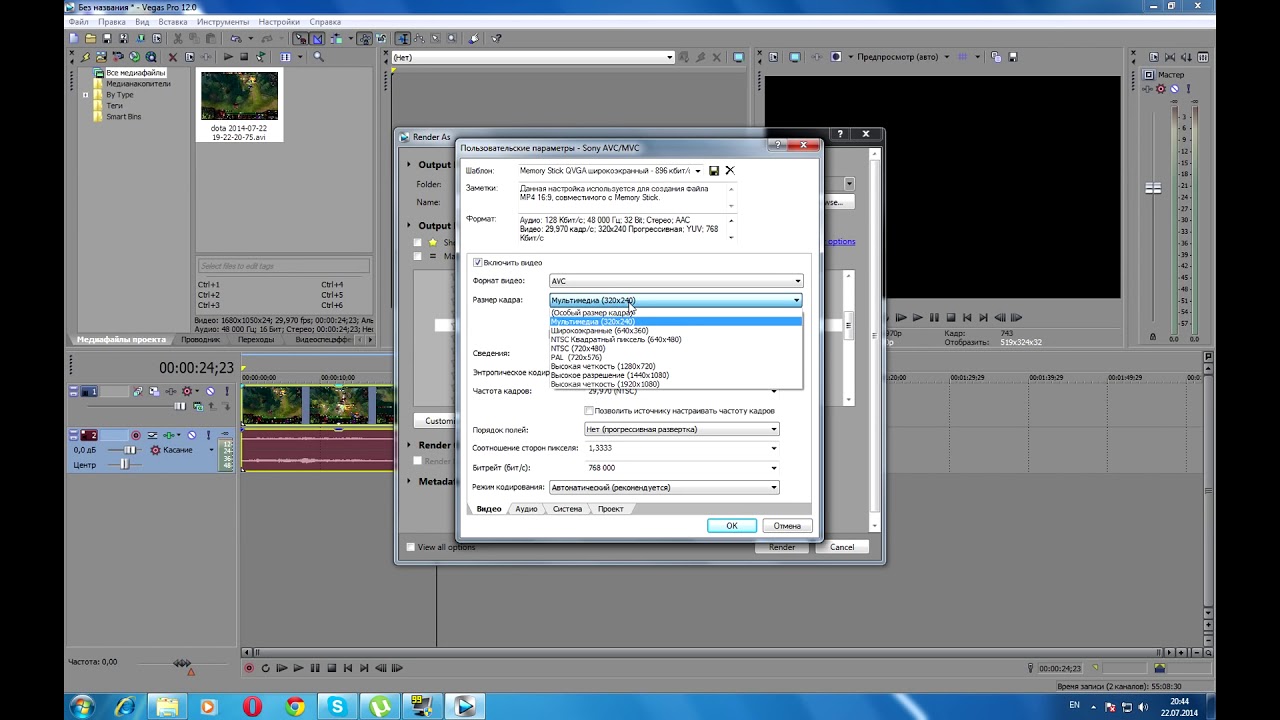Check Позволить источнику настраивать частоту кадров
Viewport: 1280px width, 720px height.
pyautogui.click(x=589, y=410)
